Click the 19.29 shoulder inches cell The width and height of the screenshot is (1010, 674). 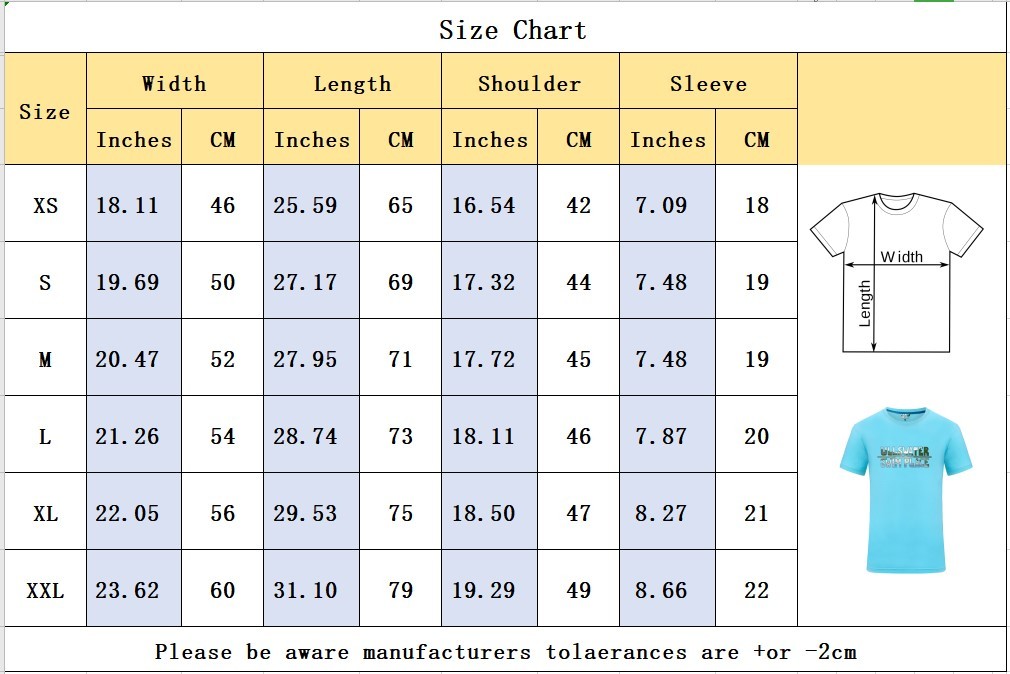tap(490, 588)
